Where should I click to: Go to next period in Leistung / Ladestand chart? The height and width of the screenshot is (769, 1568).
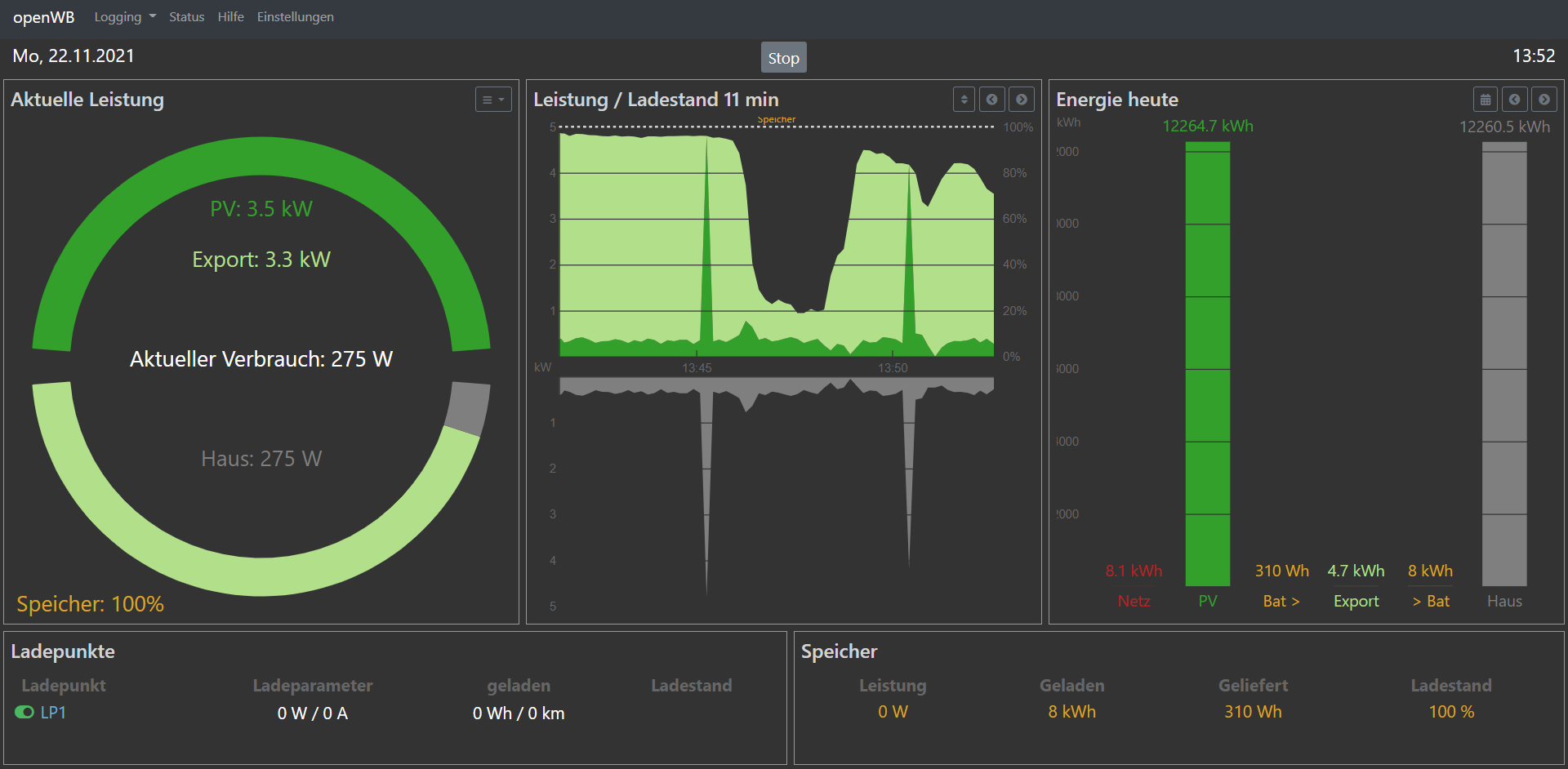[1022, 100]
